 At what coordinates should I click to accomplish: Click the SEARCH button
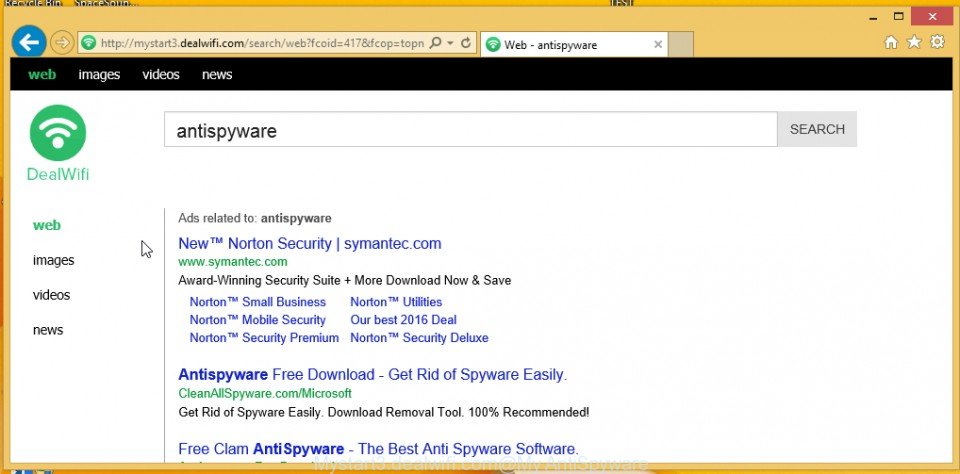click(817, 129)
